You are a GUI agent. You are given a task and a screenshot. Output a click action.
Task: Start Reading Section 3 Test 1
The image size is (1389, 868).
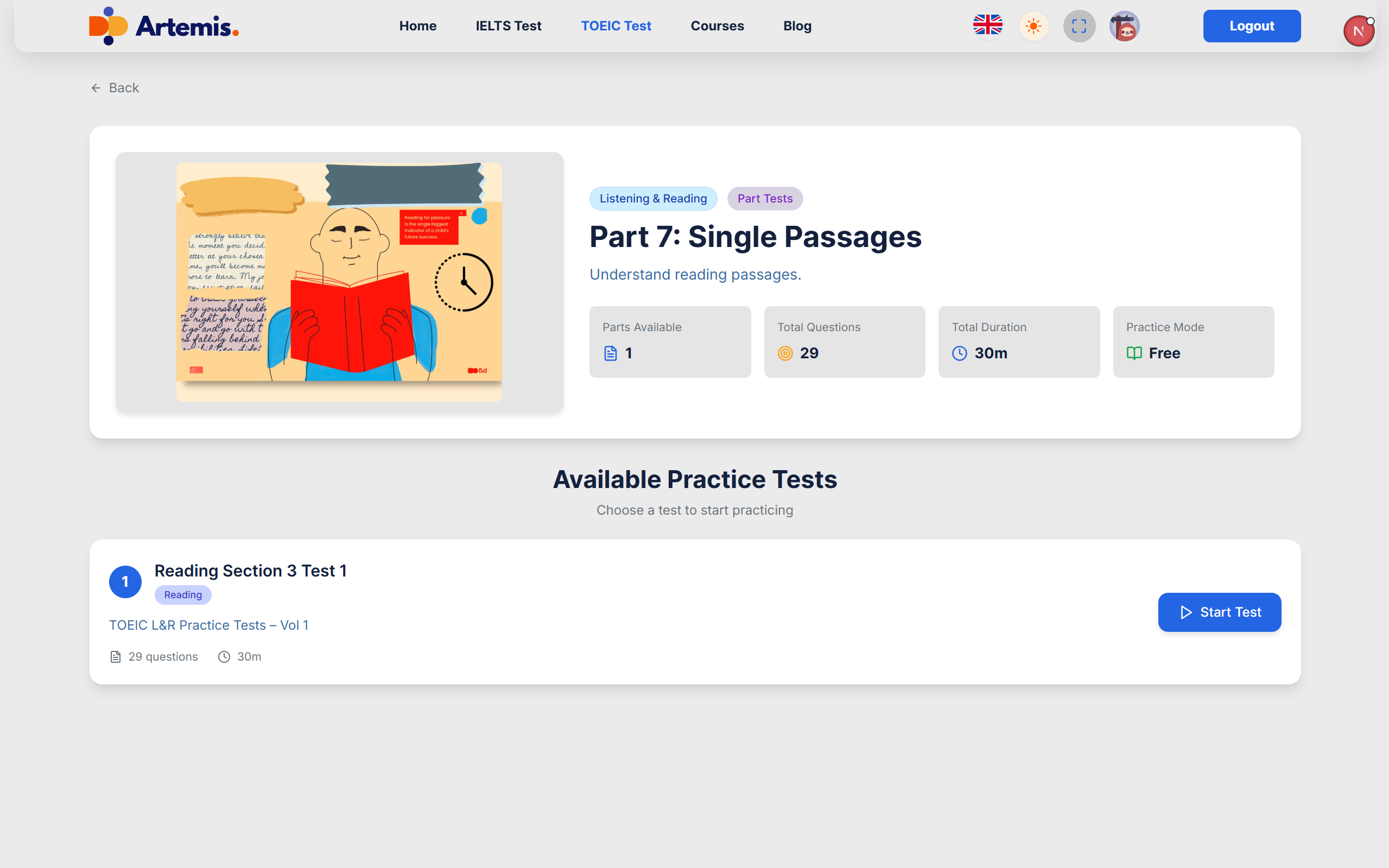click(x=1219, y=612)
